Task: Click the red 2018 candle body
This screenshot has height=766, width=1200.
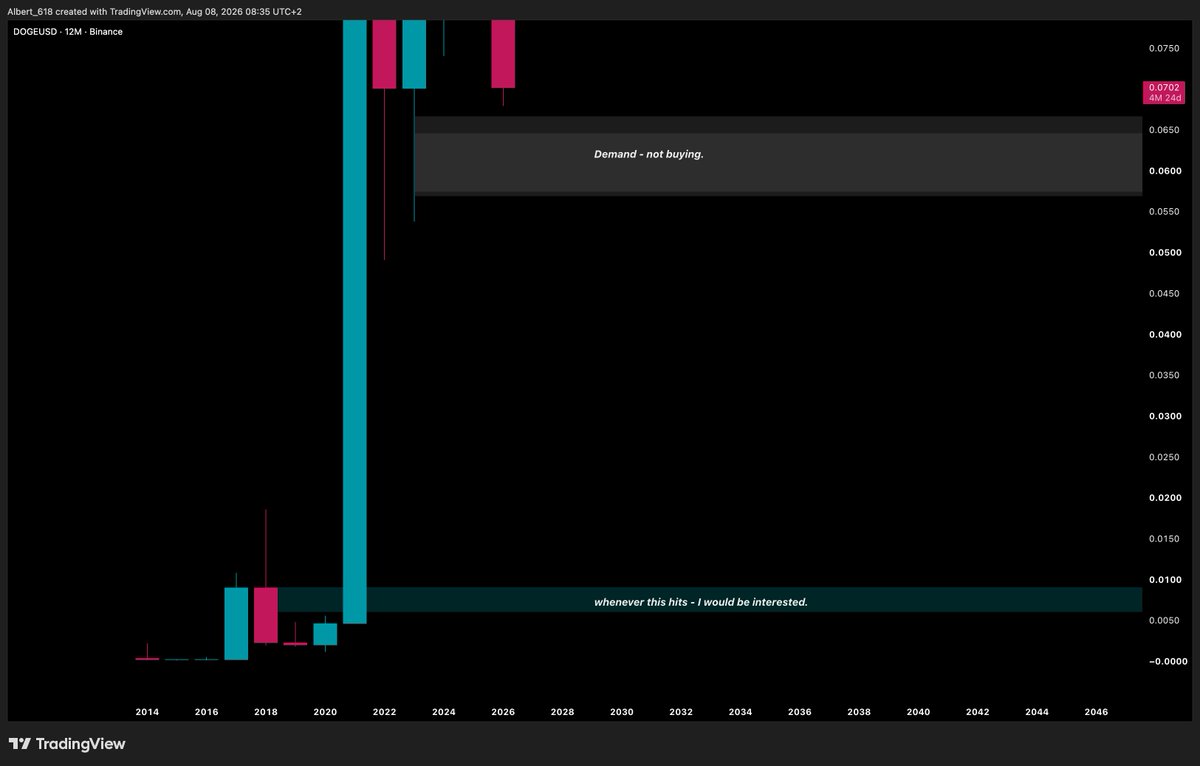Action: (x=265, y=615)
